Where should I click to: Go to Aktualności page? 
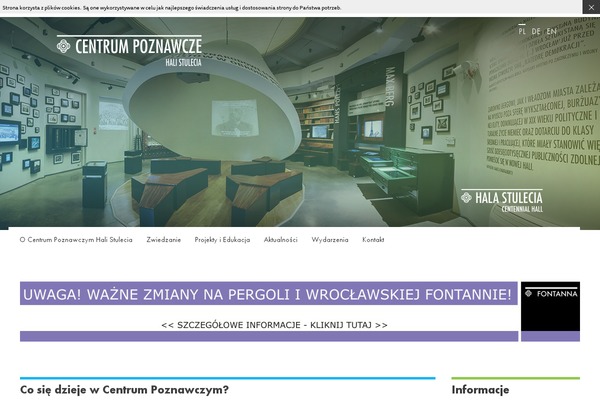click(x=280, y=240)
